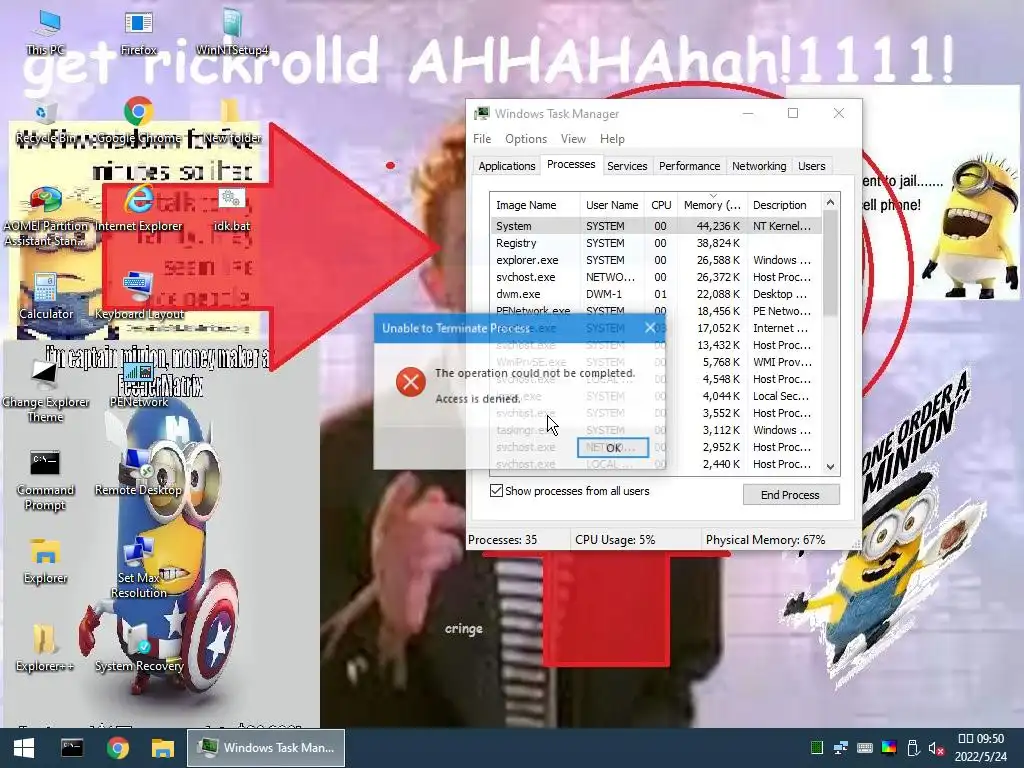Click the Processes: 35 status entry

point(517,540)
